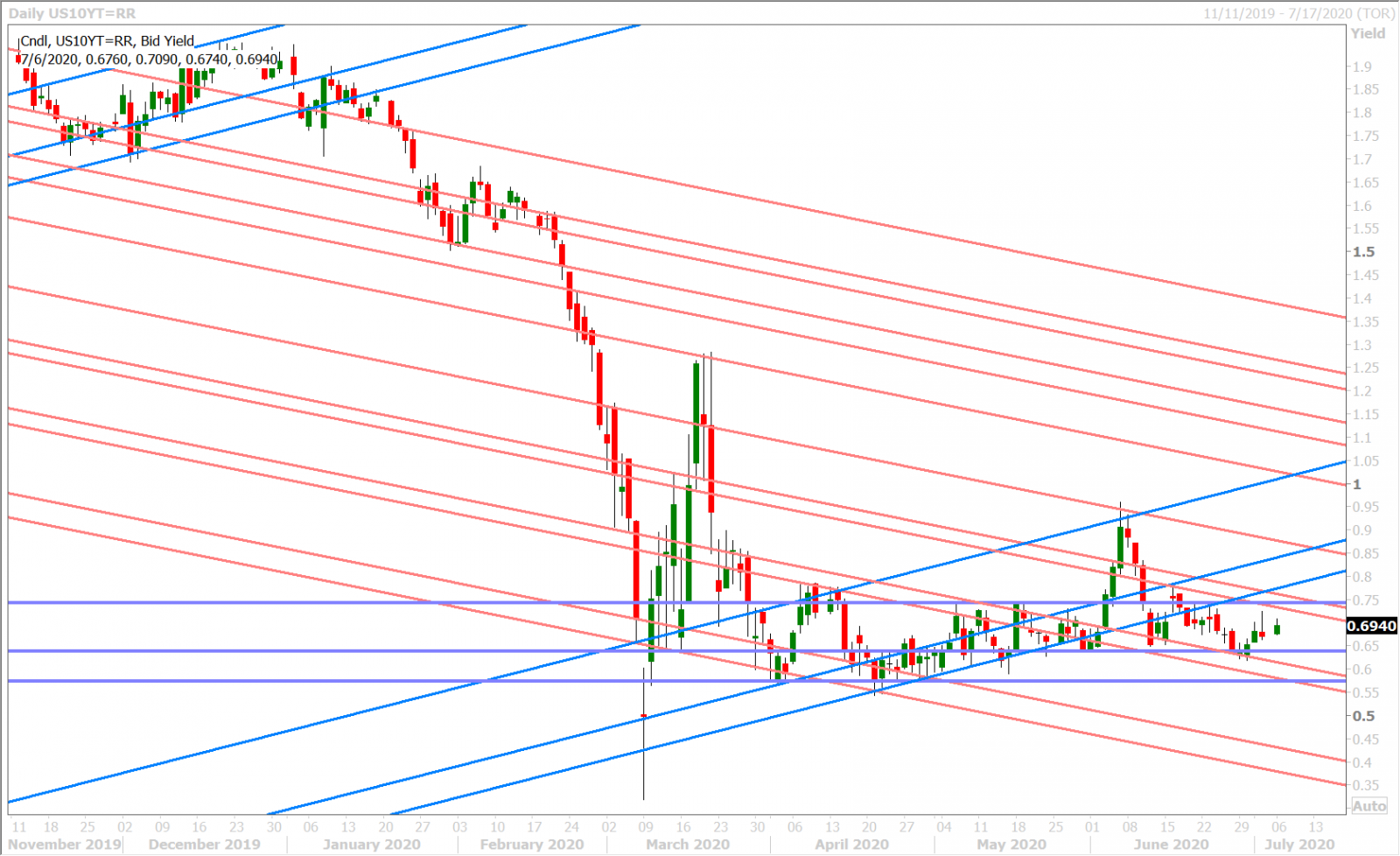Image resolution: width=1400 pixels, height=856 pixels.
Task: Click the 0.55 yield axis label
Action: (x=1365, y=693)
